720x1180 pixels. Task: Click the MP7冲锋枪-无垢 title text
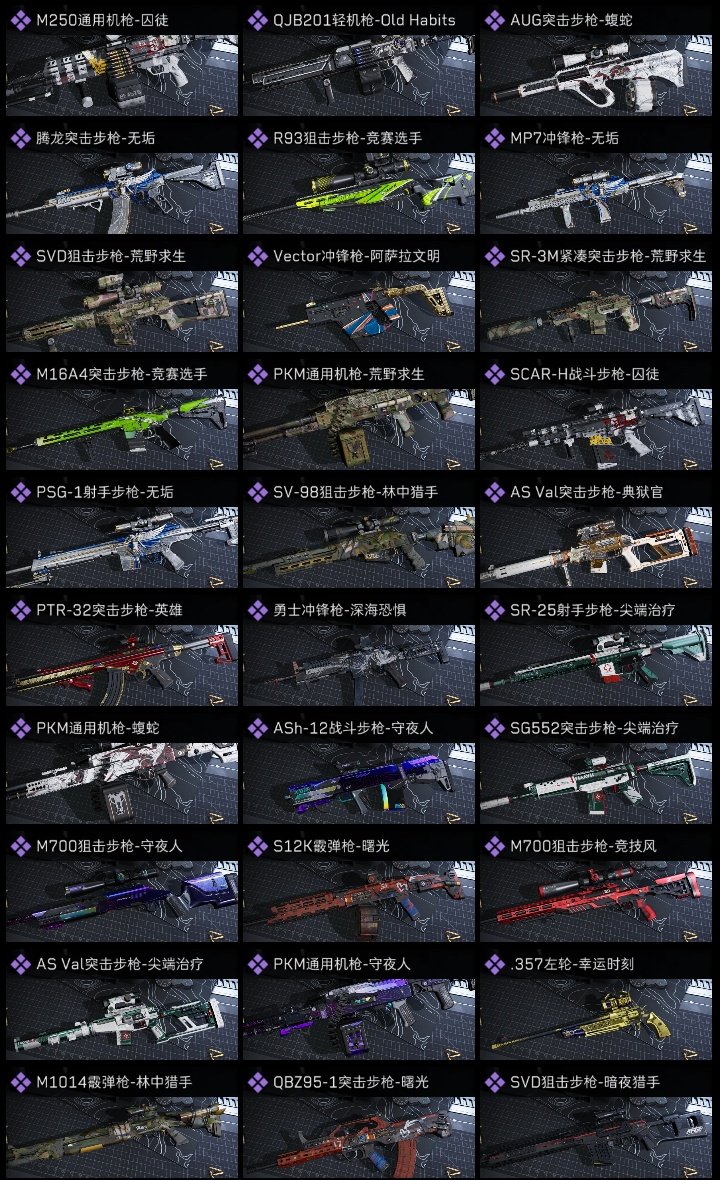(564, 138)
